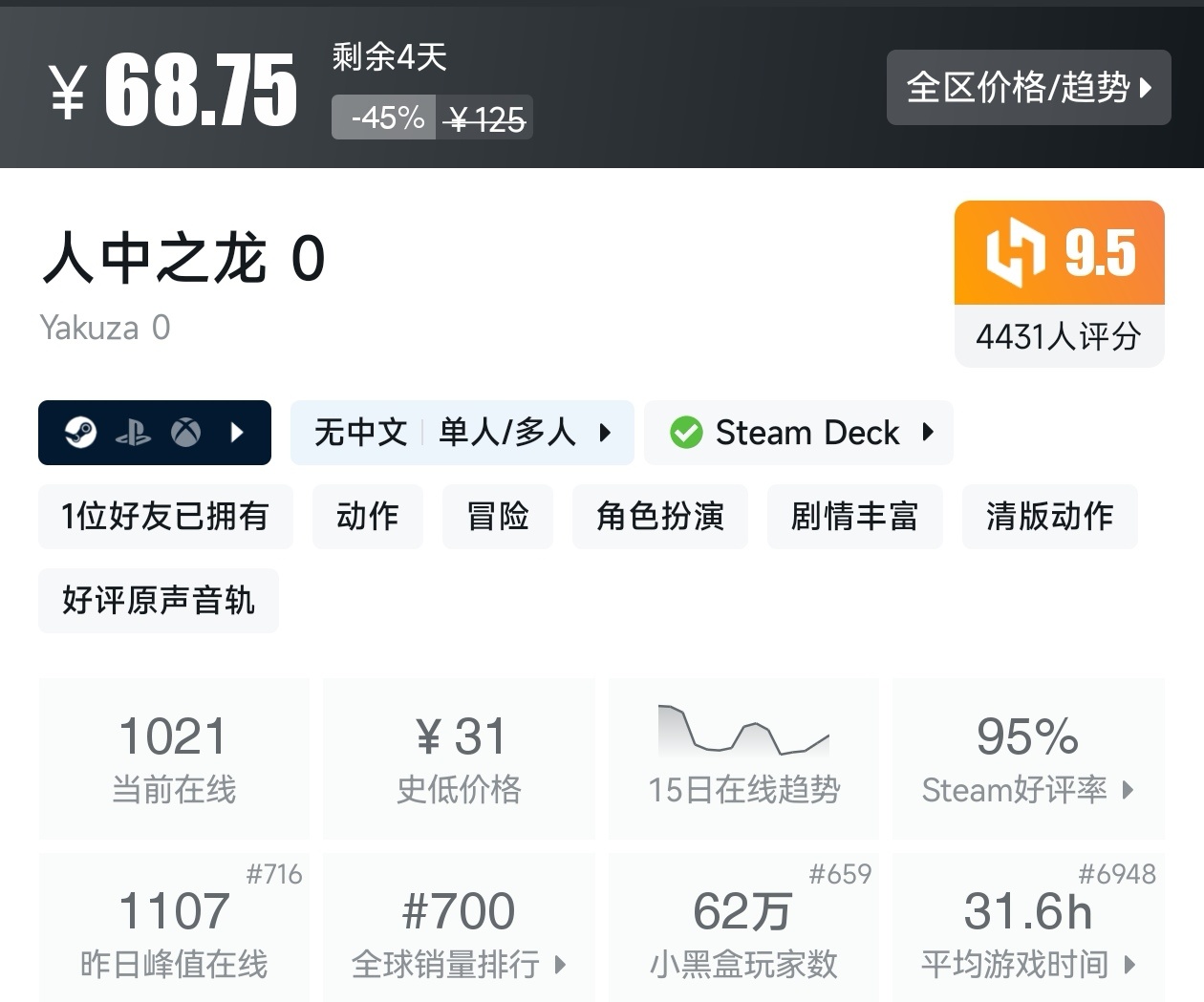
Task: Click the 角色扮演 tag
Action: 659,517
